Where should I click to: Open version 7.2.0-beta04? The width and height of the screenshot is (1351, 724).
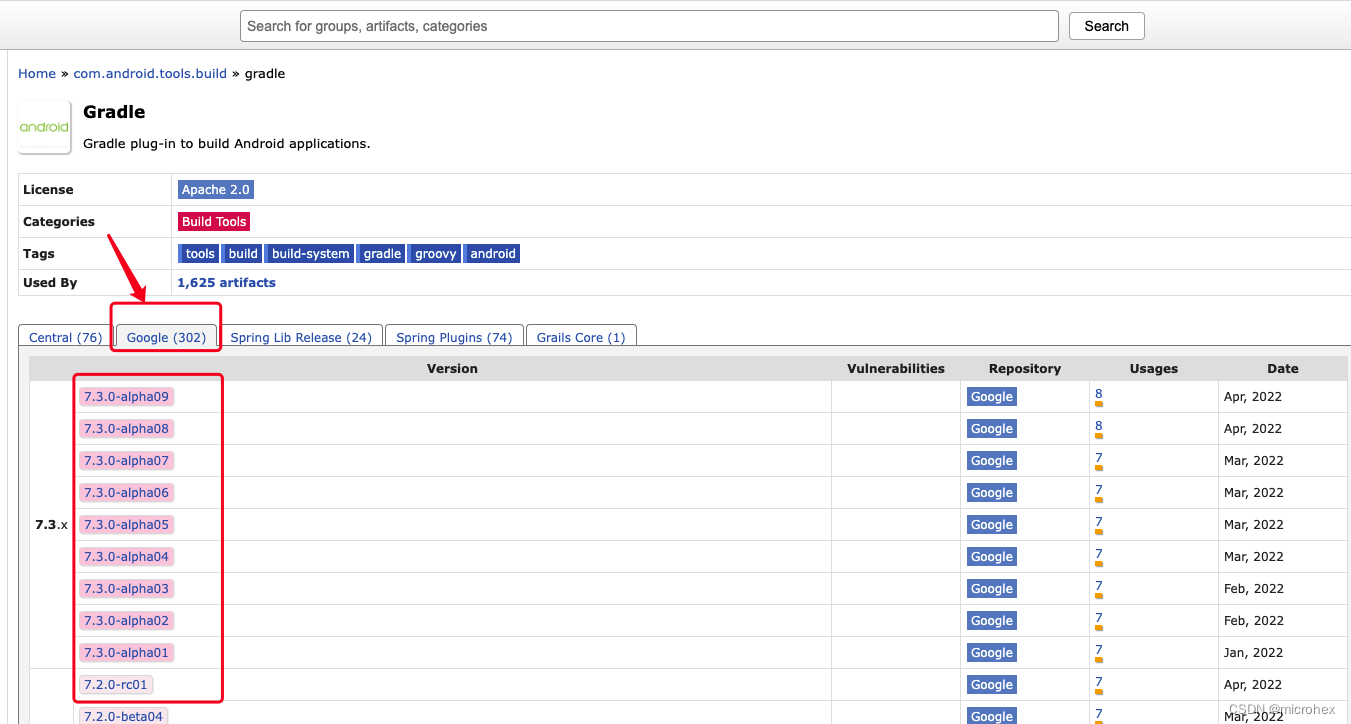coord(124,716)
